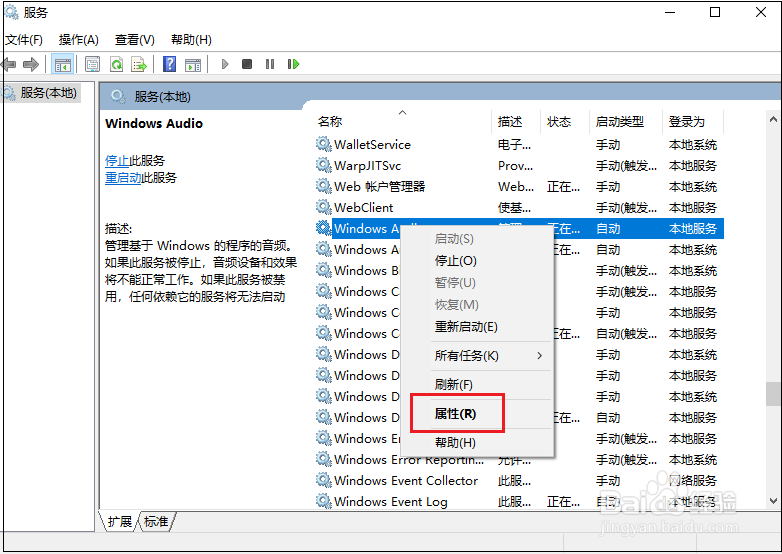Screen dimensions: 782x554
Task: Select the Windows Event Log row
Action: [x=519, y=501]
